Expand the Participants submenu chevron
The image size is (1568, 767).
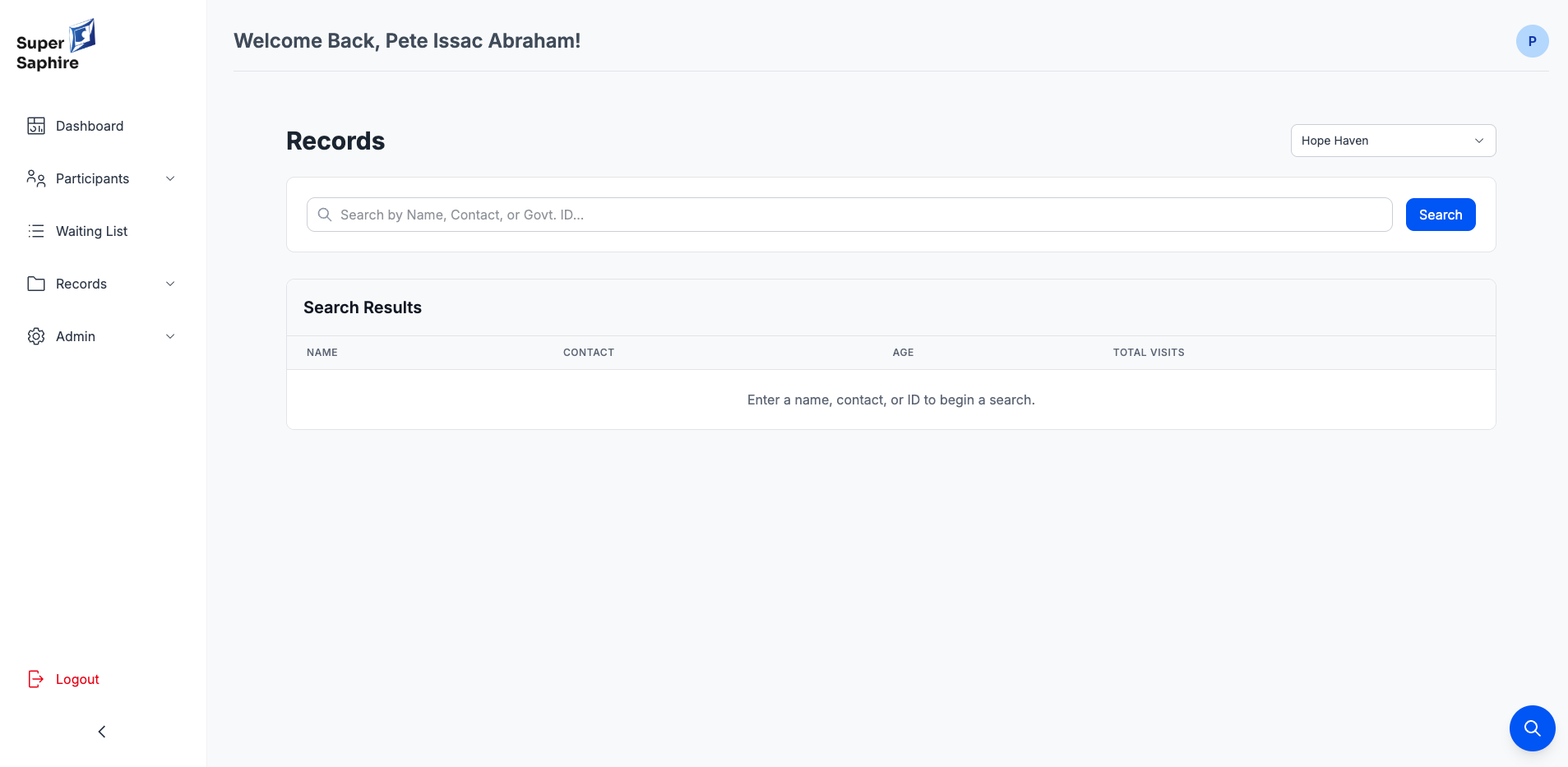[x=170, y=178]
